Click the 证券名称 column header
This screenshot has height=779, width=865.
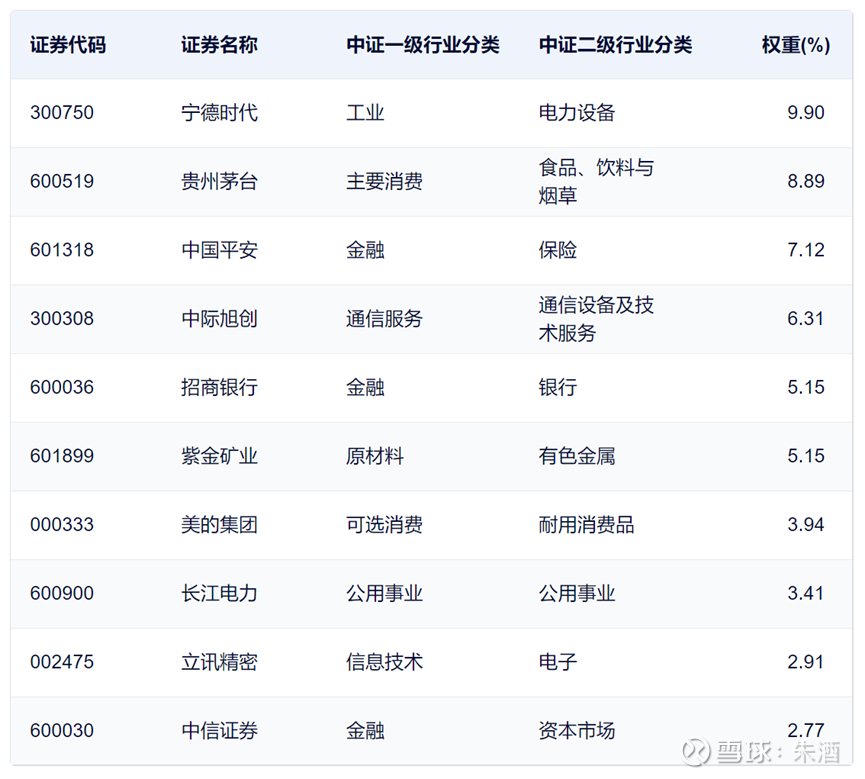tap(219, 45)
